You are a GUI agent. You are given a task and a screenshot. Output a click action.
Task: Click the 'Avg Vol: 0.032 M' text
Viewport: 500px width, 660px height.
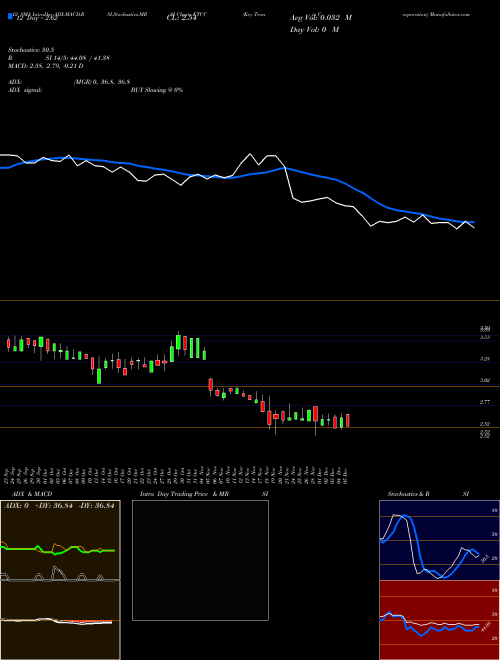pos(321,18)
